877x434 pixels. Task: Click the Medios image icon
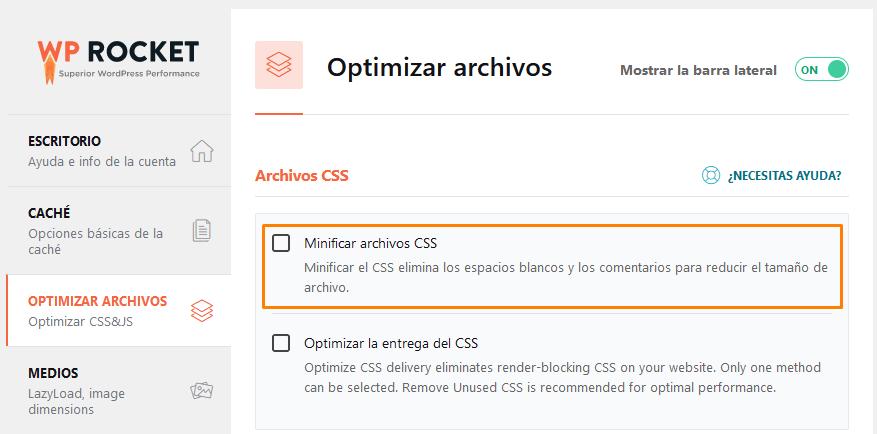coord(202,390)
